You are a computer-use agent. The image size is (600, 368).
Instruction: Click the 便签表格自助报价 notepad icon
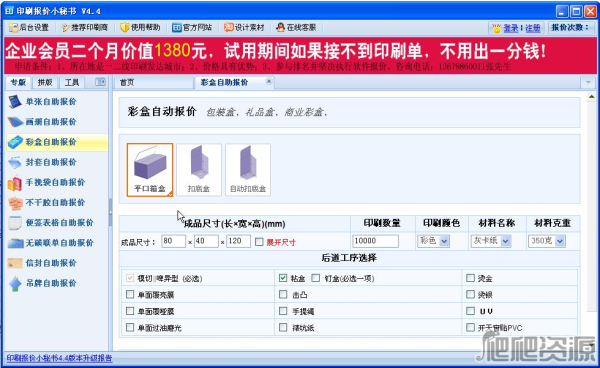[15, 223]
